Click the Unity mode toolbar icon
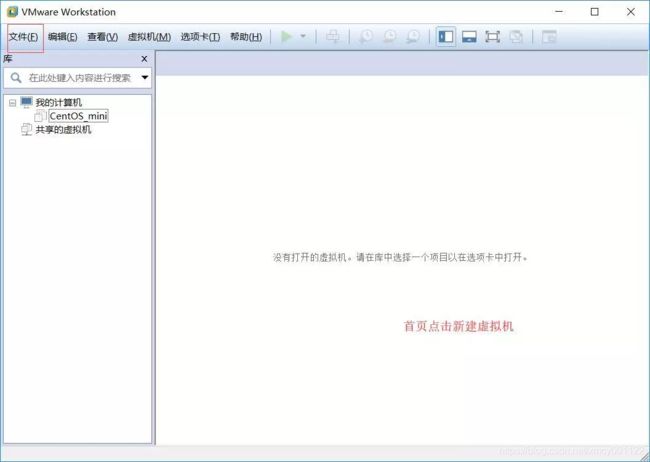650x462 pixels. [x=516, y=36]
